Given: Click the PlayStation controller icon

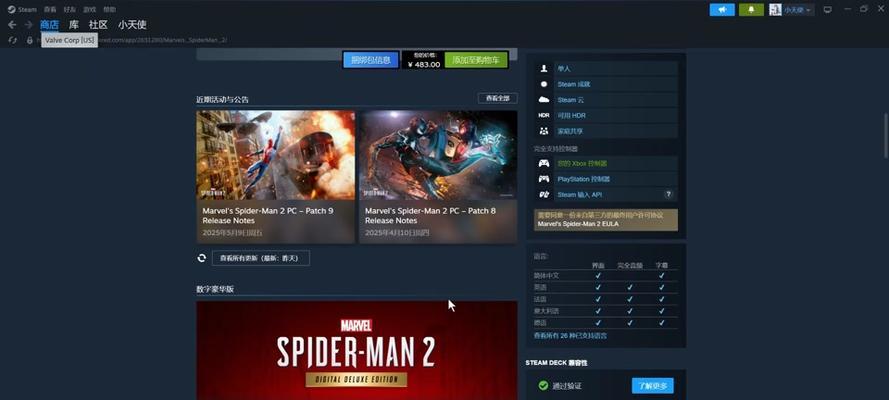Looking at the screenshot, I should tap(544, 178).
